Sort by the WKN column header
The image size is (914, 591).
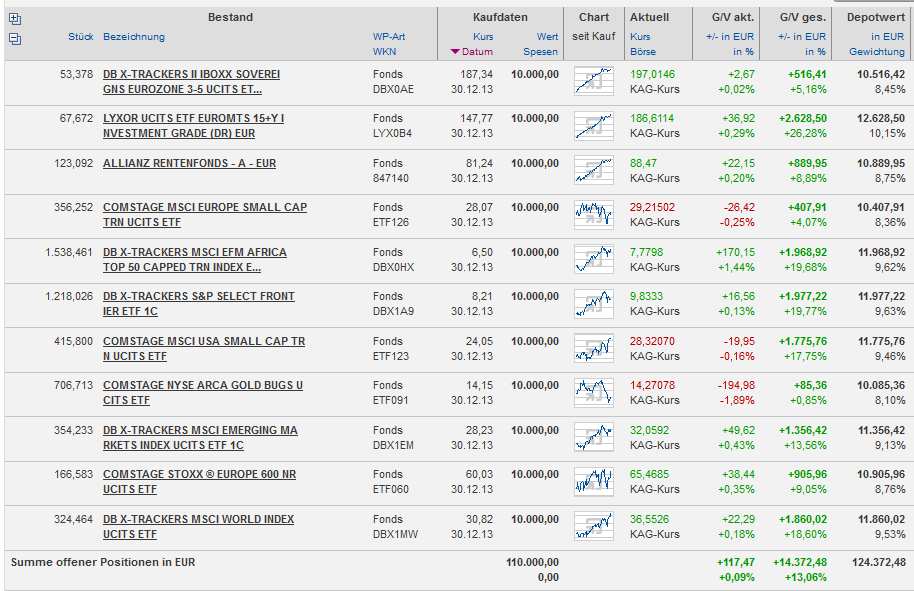click(x=384, y=52)
